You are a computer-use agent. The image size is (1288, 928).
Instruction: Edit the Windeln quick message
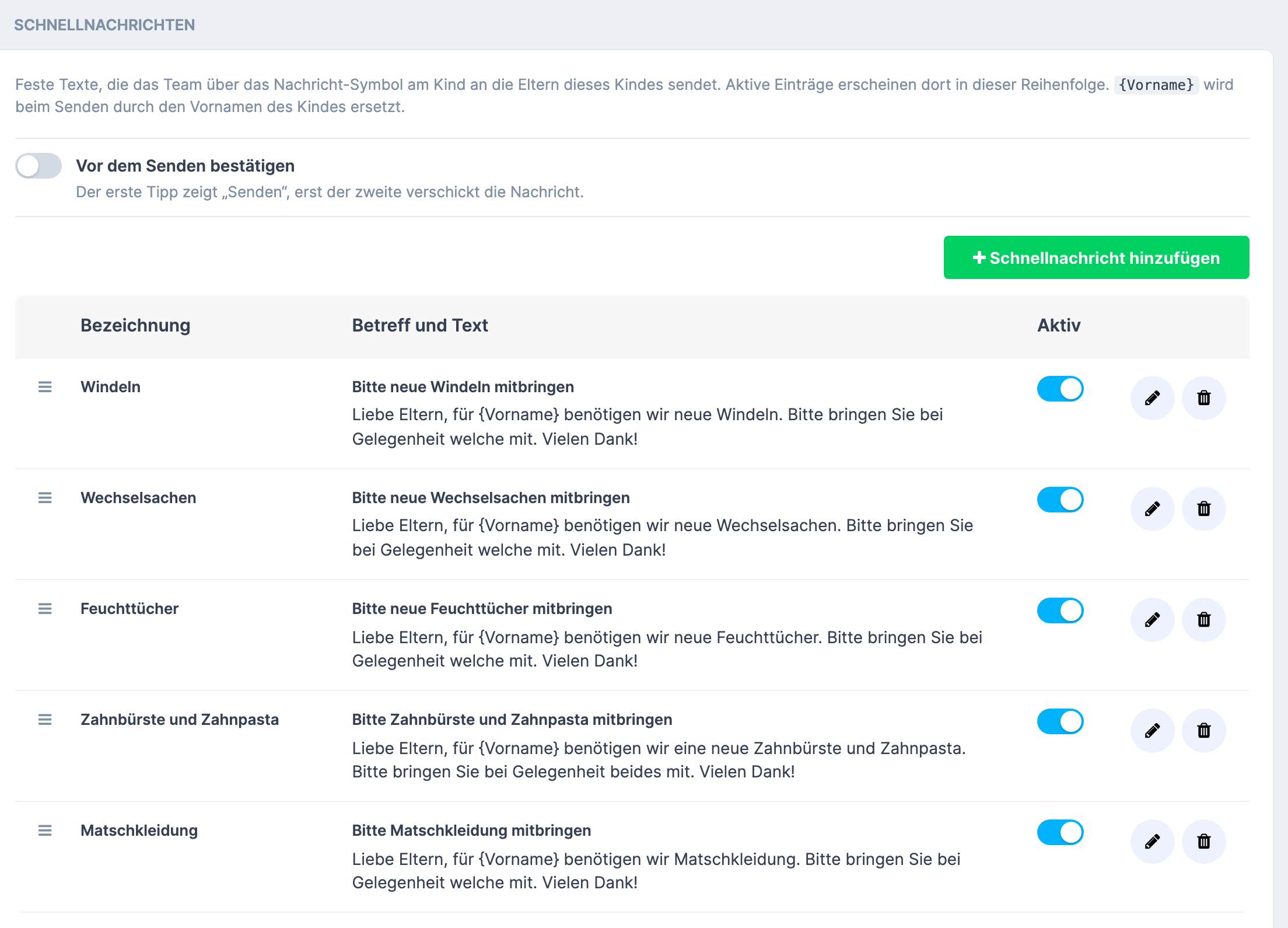pyautogui.click(x=1152, y=398)
